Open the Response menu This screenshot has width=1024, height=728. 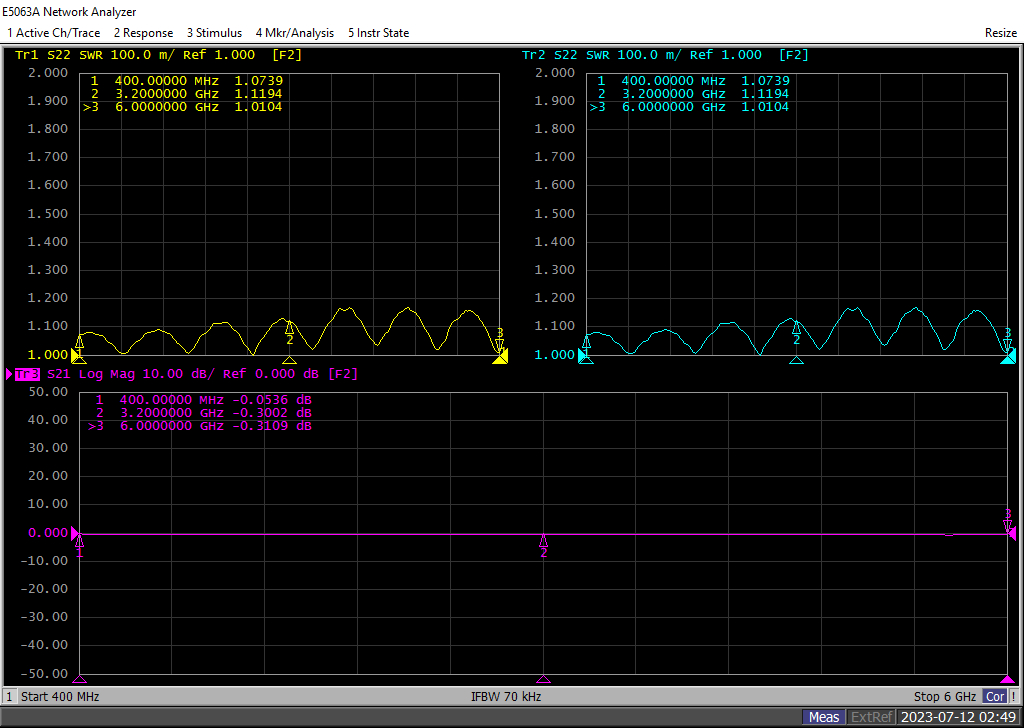point(143,33)
